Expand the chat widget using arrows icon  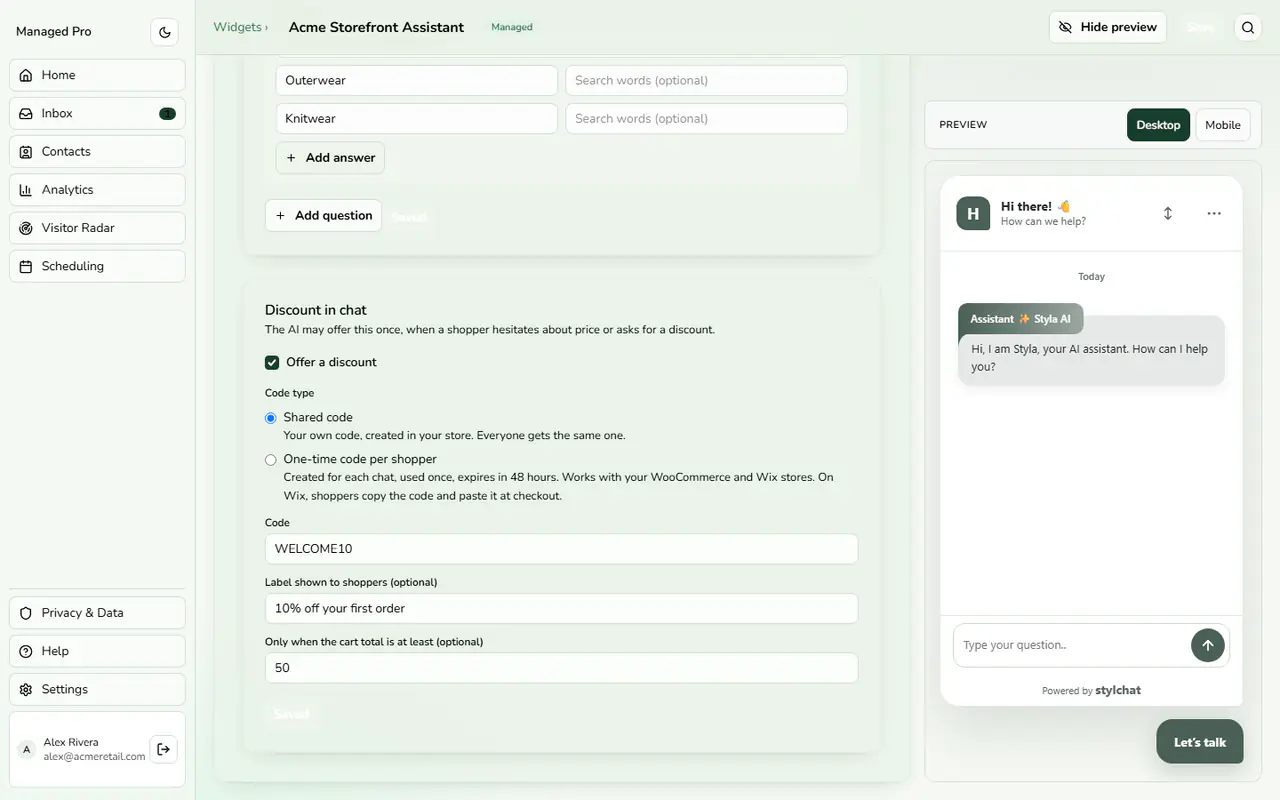click(1168, 213)
